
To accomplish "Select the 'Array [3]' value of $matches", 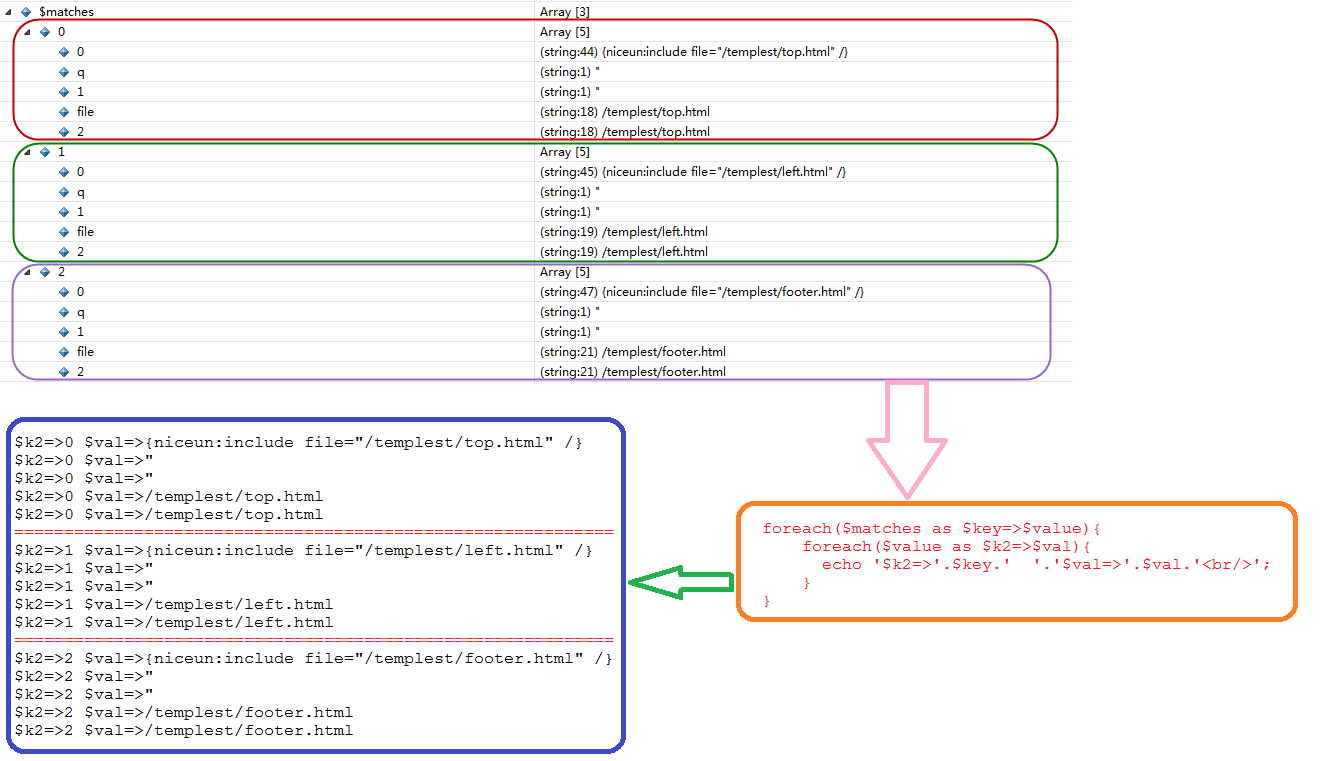I will point(565,12).
